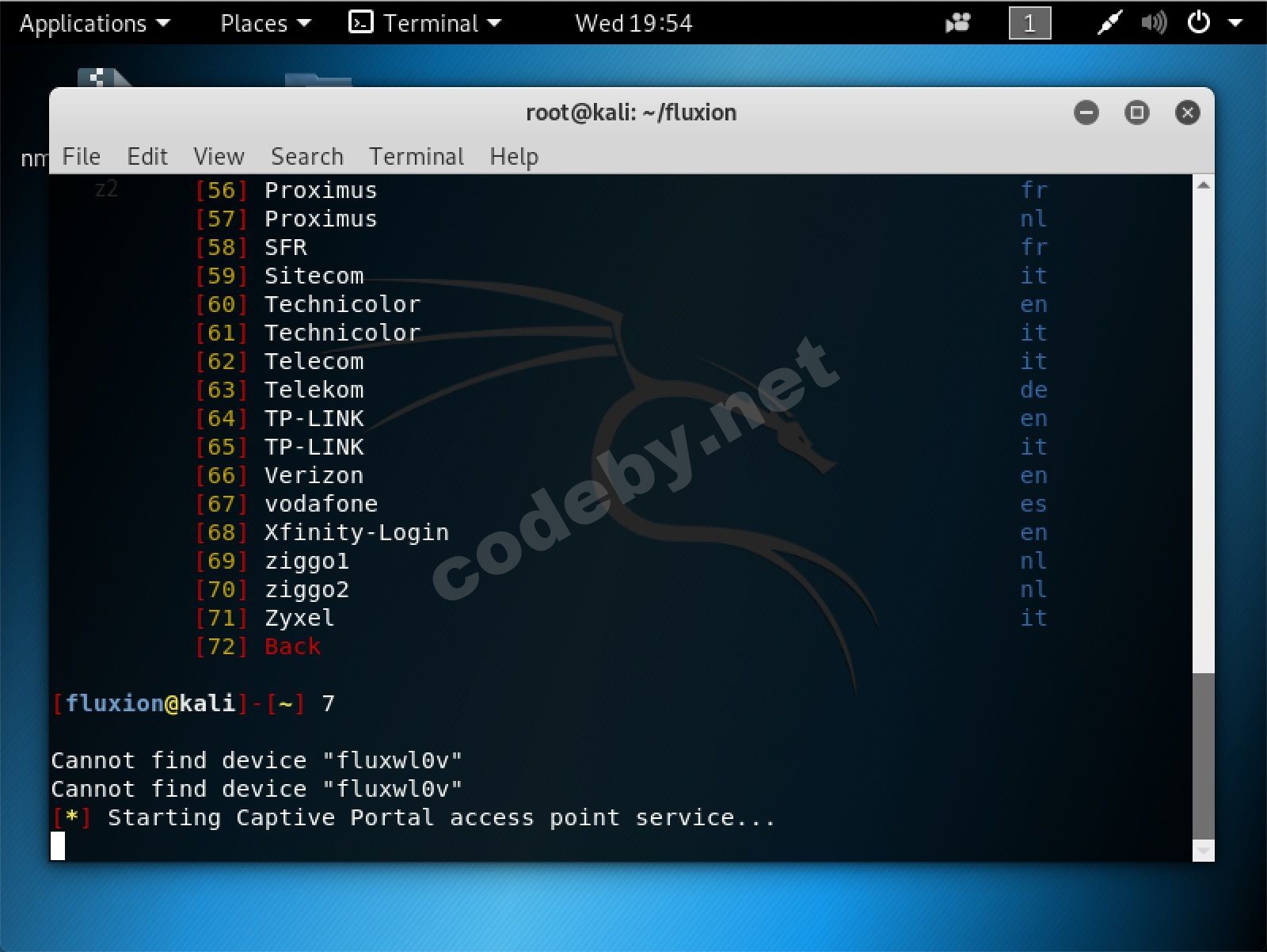The image size is (1267, 952).
Task: Open the Terminal app menu in top bar
Action: point(425,23)
